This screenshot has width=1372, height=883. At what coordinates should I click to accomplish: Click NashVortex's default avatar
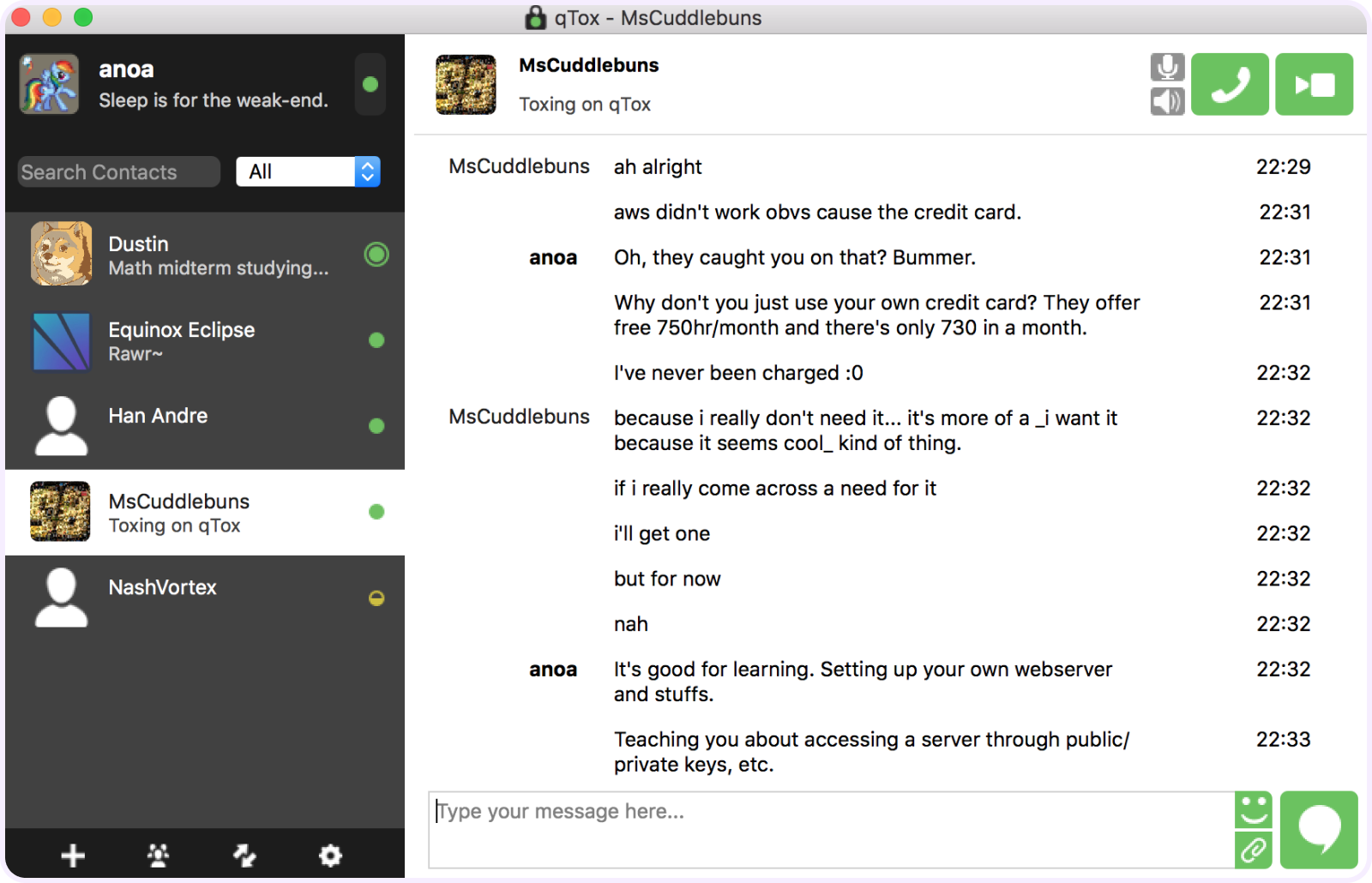pos(61,598)
